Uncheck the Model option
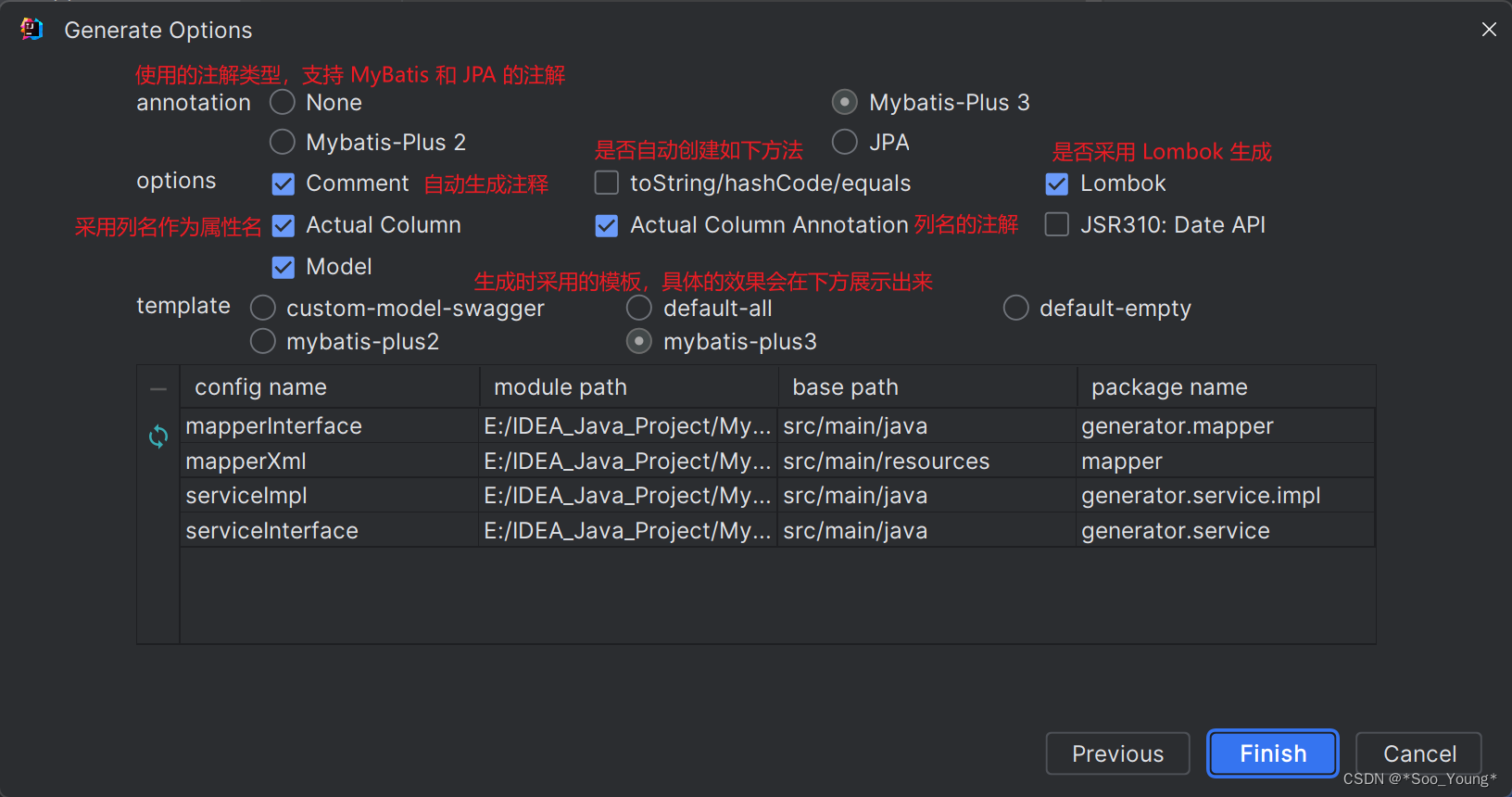This screenshot has height=797, width=1512. pos(283,267)
